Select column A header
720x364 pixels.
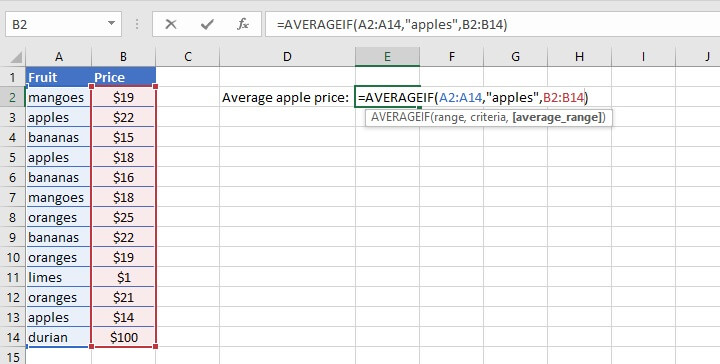(x=59, y=56)
